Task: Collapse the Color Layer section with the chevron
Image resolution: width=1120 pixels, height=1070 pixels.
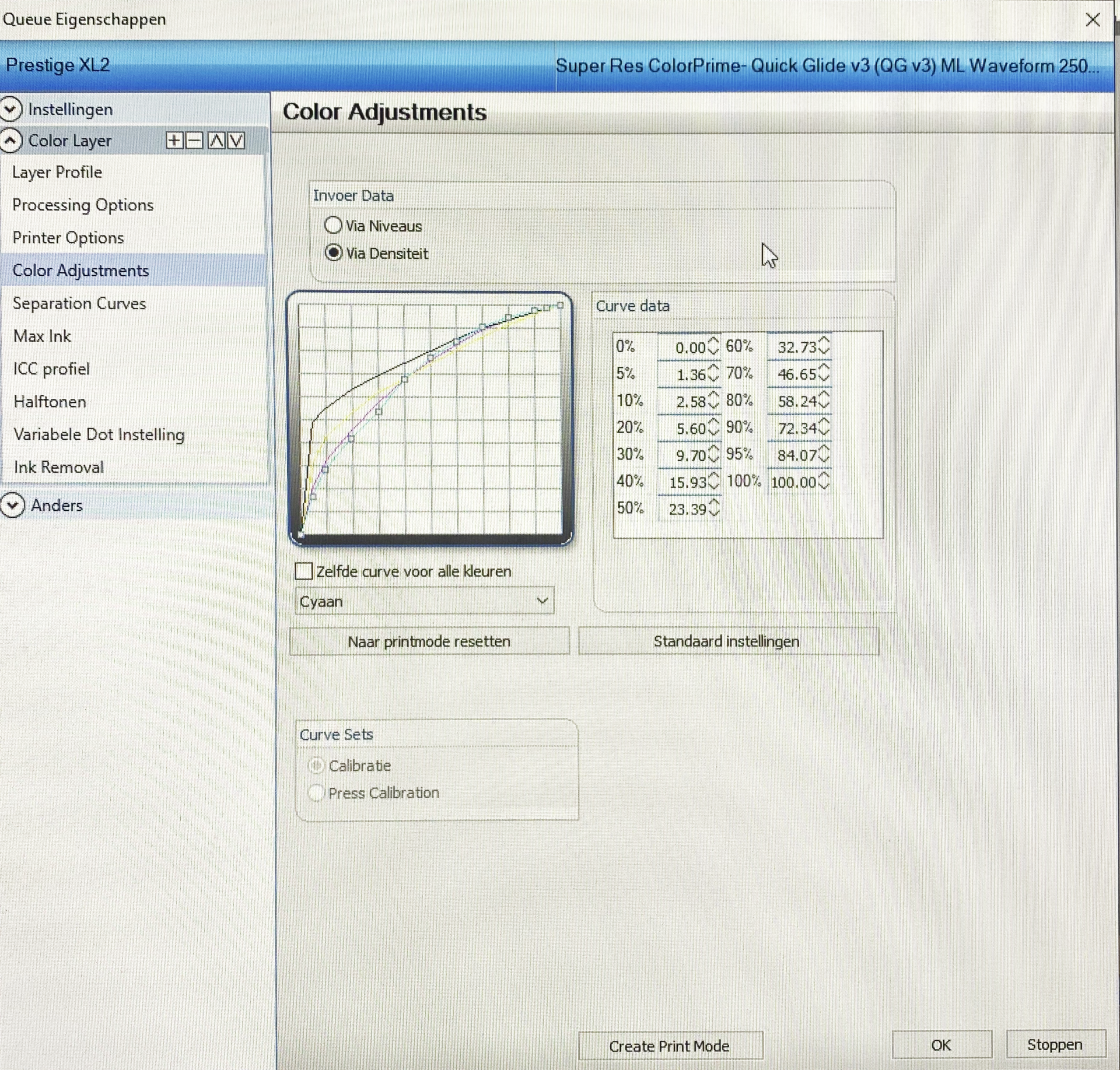Action: 11,141
